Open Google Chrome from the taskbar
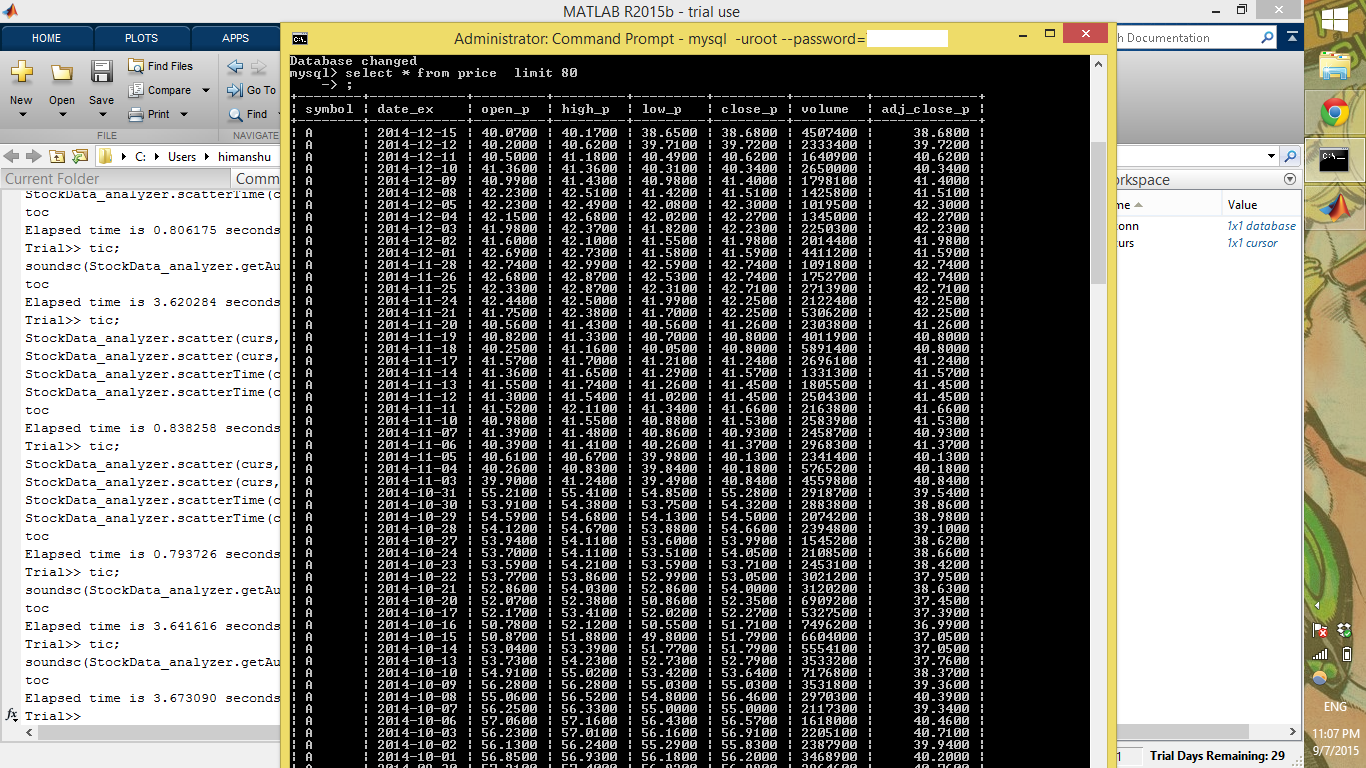The width and height of the screenshot is (1366, 768). [x=1335, y=113]
